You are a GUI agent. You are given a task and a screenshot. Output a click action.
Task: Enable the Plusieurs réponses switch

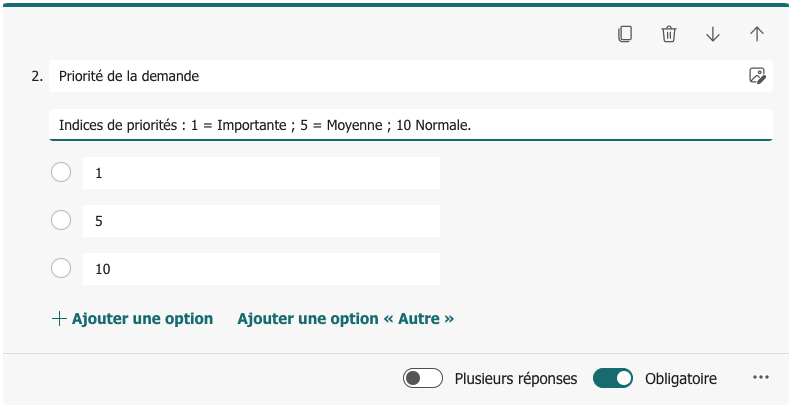422,378
